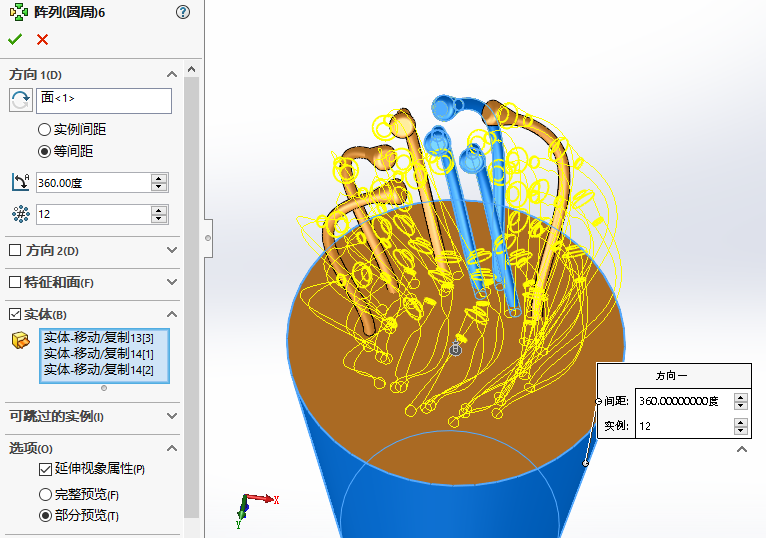Click the instance count icon beside 12
Screen dimensions: 766x538
point(20,214)
